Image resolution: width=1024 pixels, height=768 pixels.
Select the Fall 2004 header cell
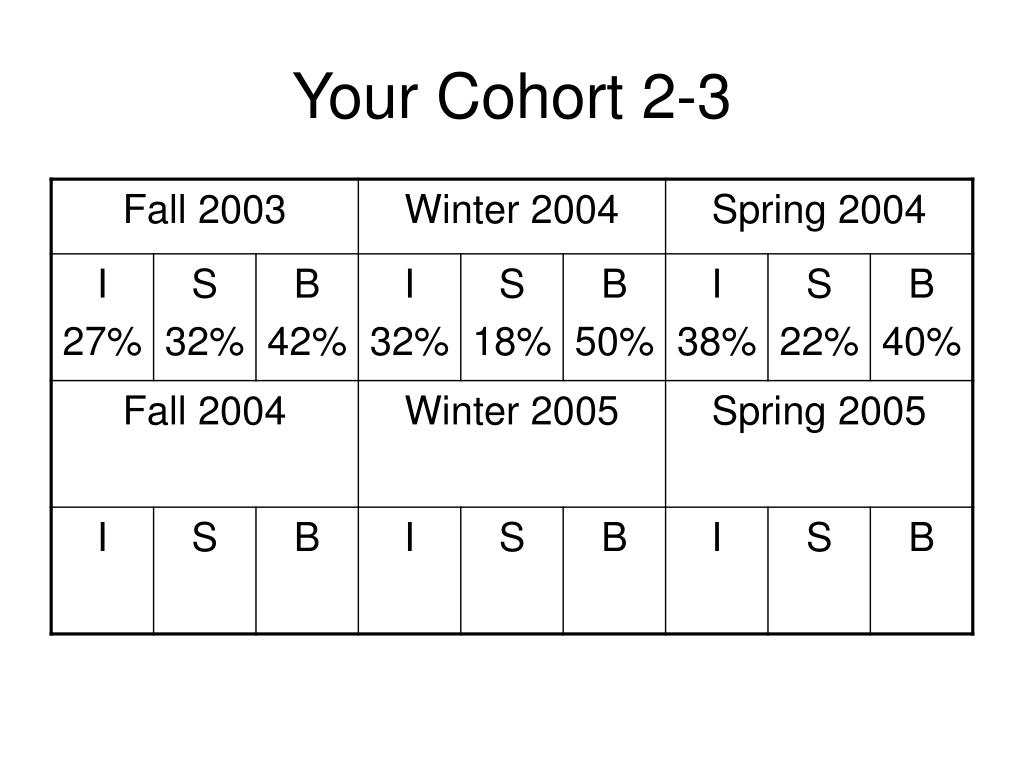[x=205, y=443]
